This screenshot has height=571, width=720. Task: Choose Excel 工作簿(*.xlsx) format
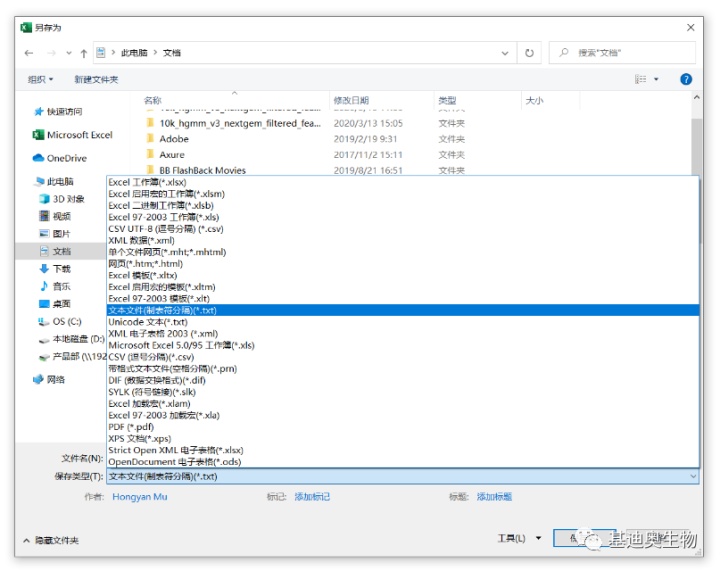pyautogui.click(x=403, y=183)
